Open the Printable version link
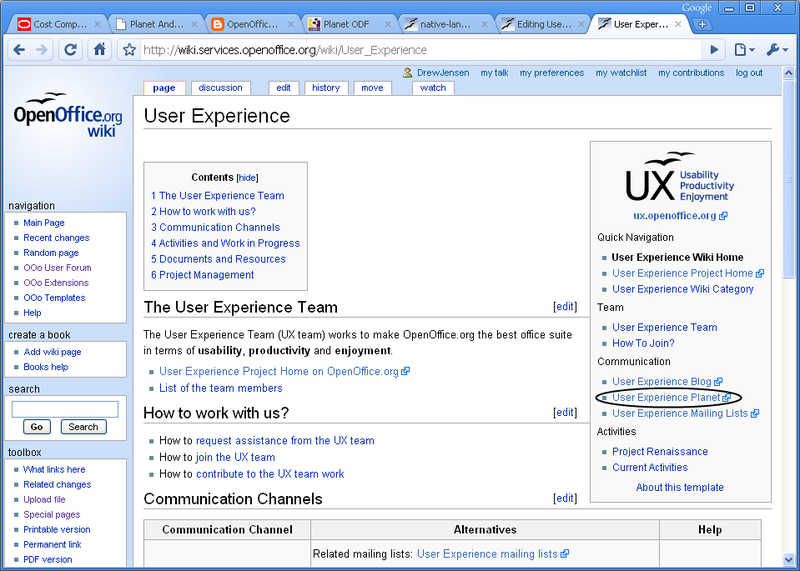800x571 pixels. coord(57,530)
